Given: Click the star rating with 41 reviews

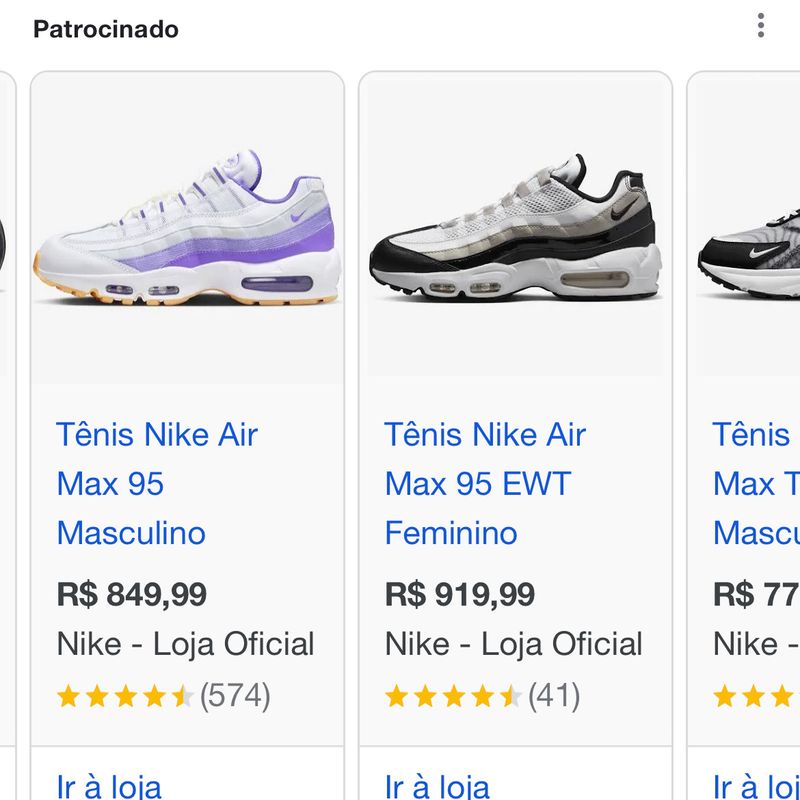Looking at the screenshot, I should 453,696.
